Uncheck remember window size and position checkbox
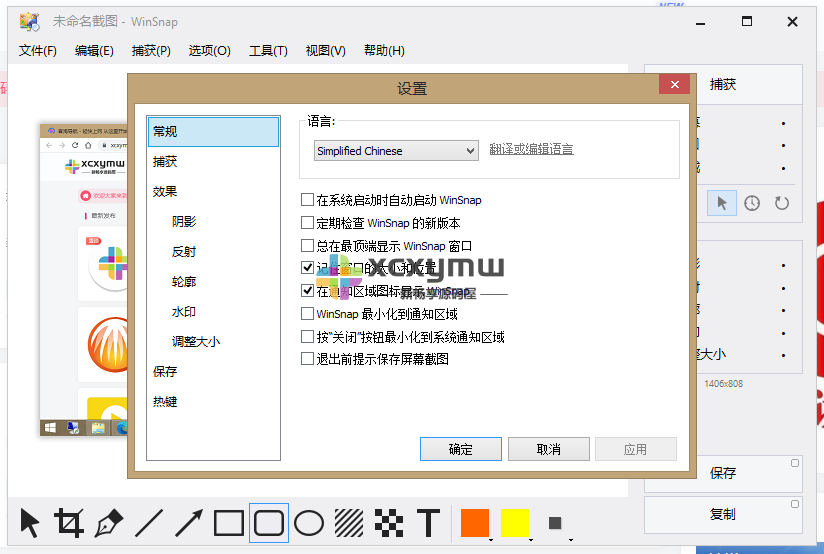The width and height of the screenshot is (824, 554). [x=307, y=268]
